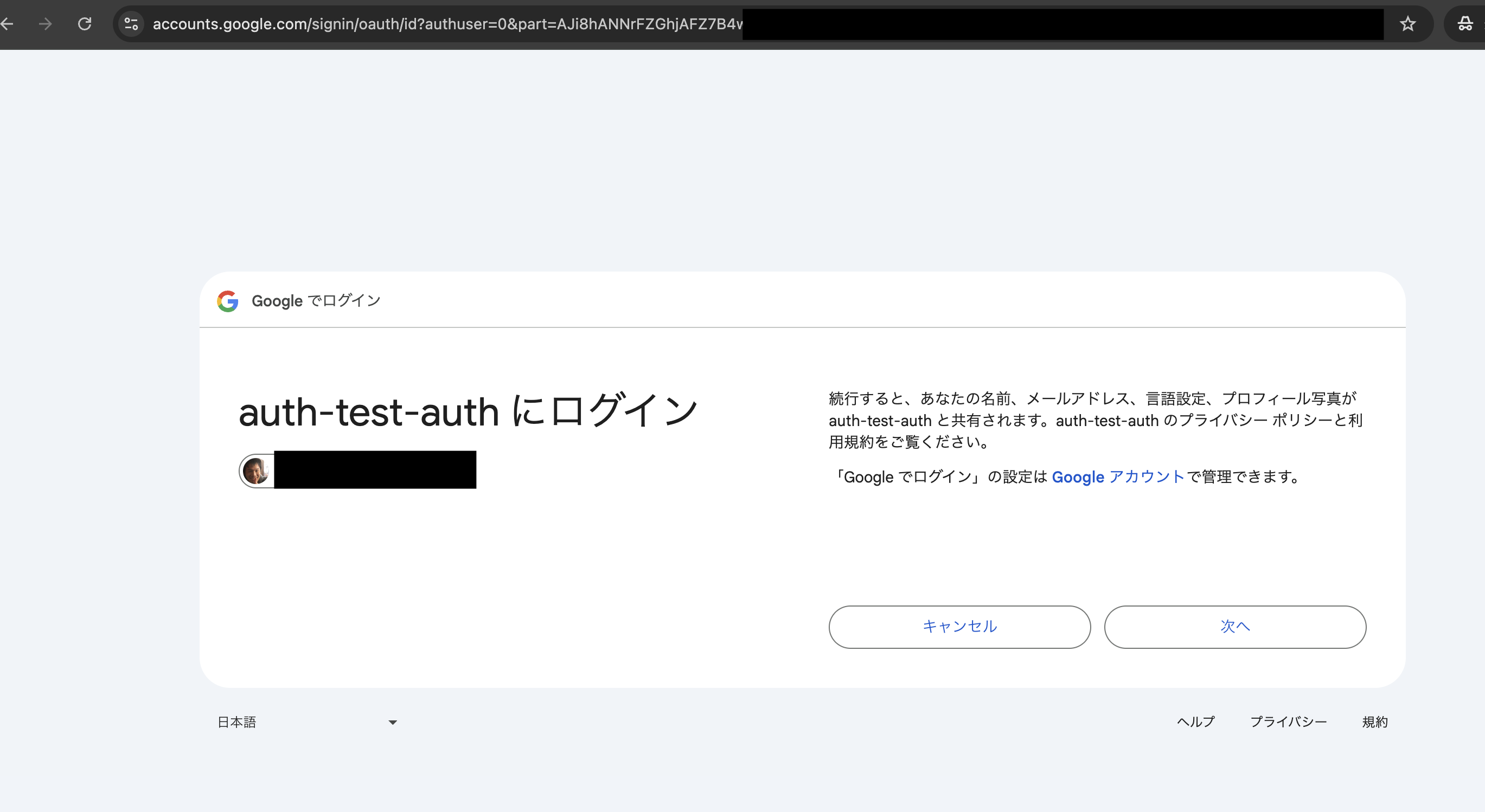The width and height of the screenshot is (1485, 812).
Task: Open the ヘルプ link
Action: tap(1195, 721)
